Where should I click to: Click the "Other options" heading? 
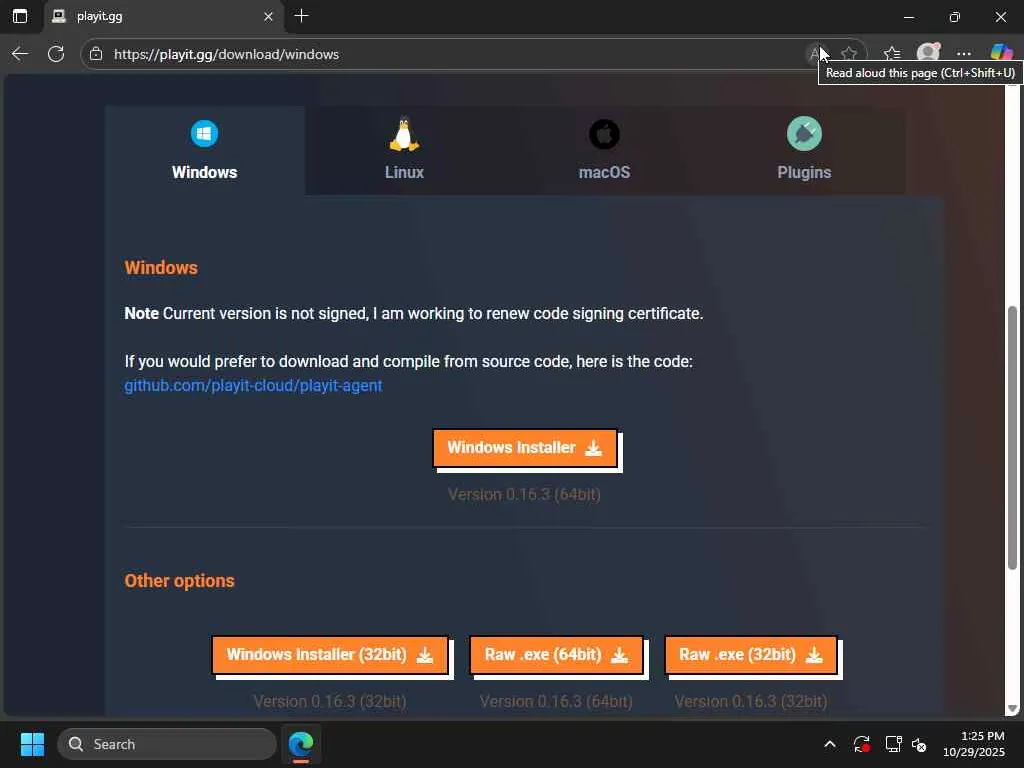click(180, 581)
